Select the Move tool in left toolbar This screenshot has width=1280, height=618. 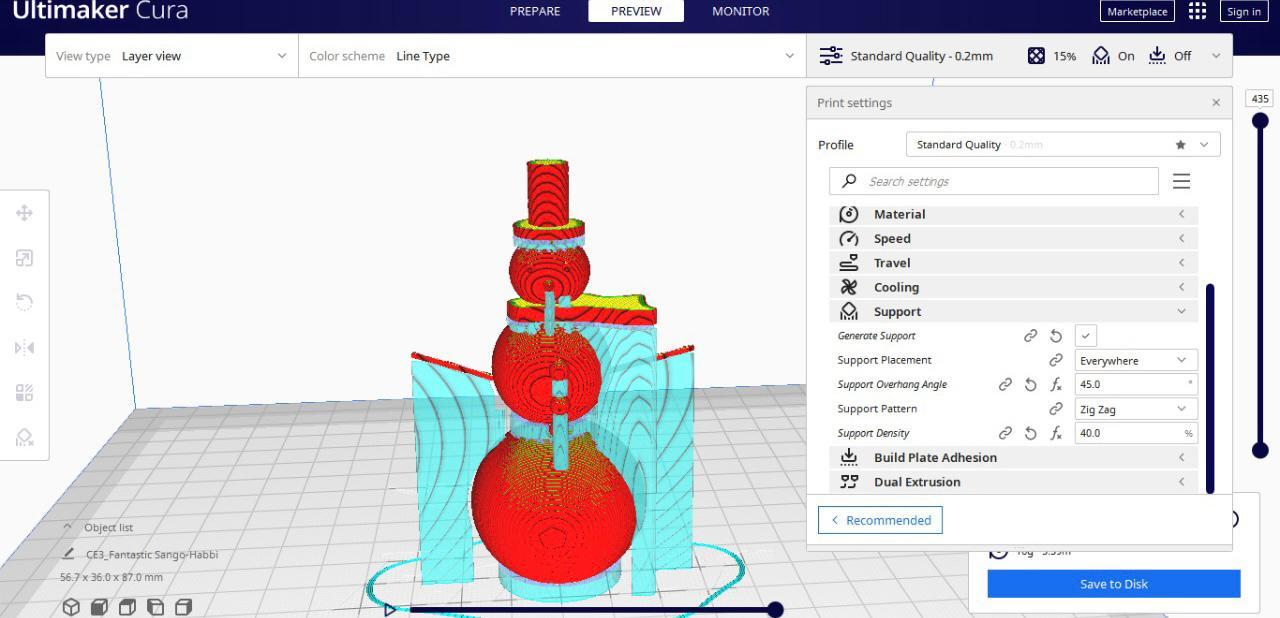pos(24,212)
